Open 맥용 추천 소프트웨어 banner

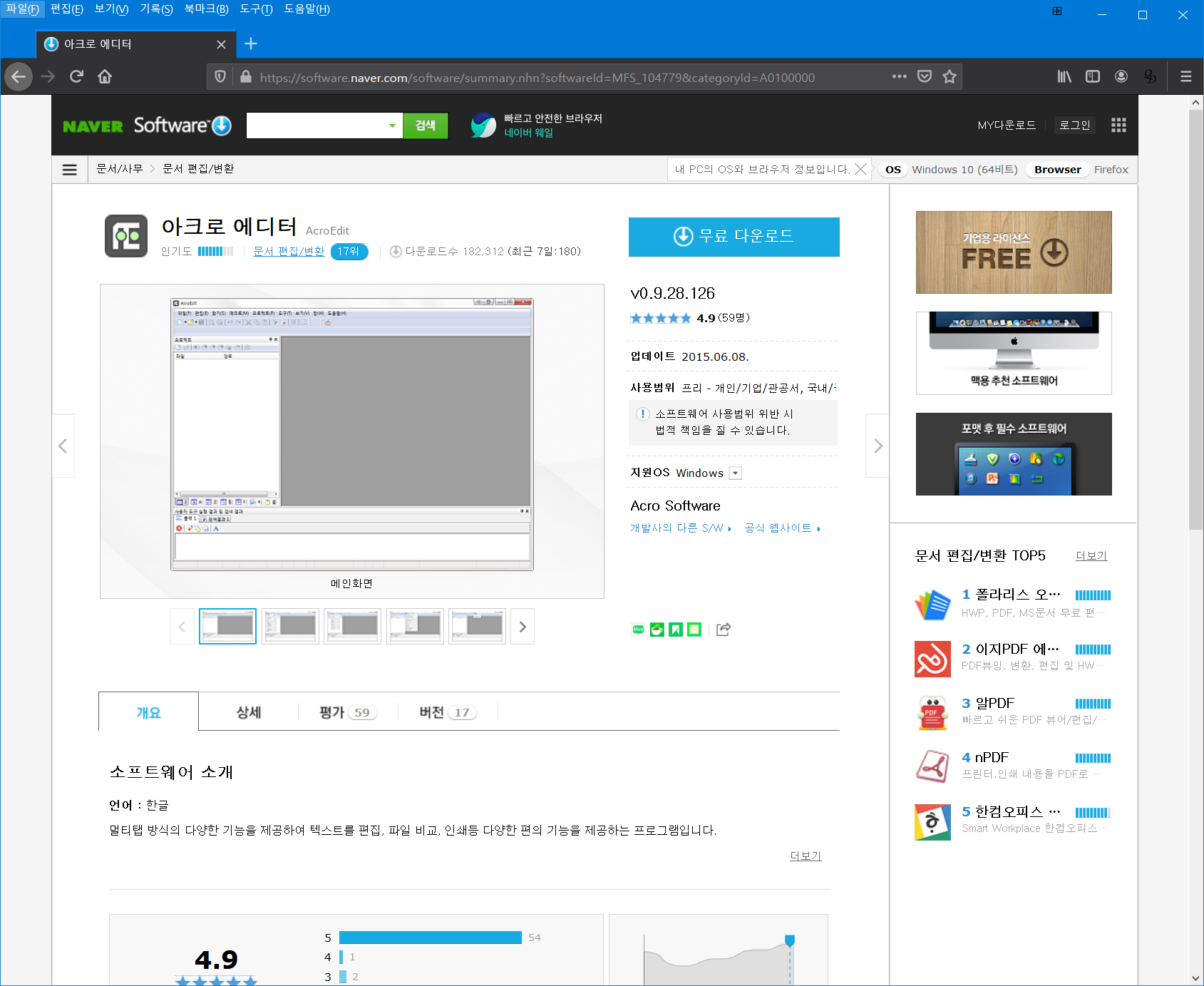(1014, 353)
